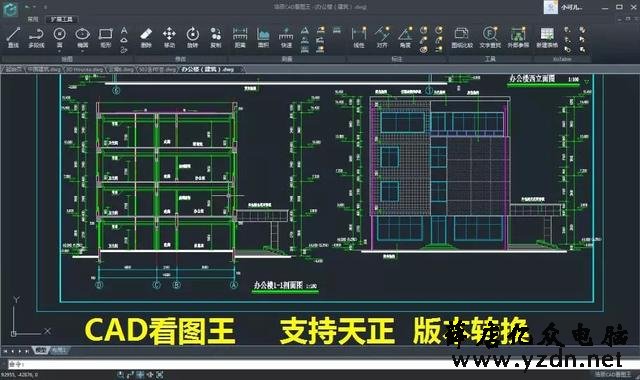
Task: Click the 办公楼西立面图 drawing title
Action: (532, 78)
